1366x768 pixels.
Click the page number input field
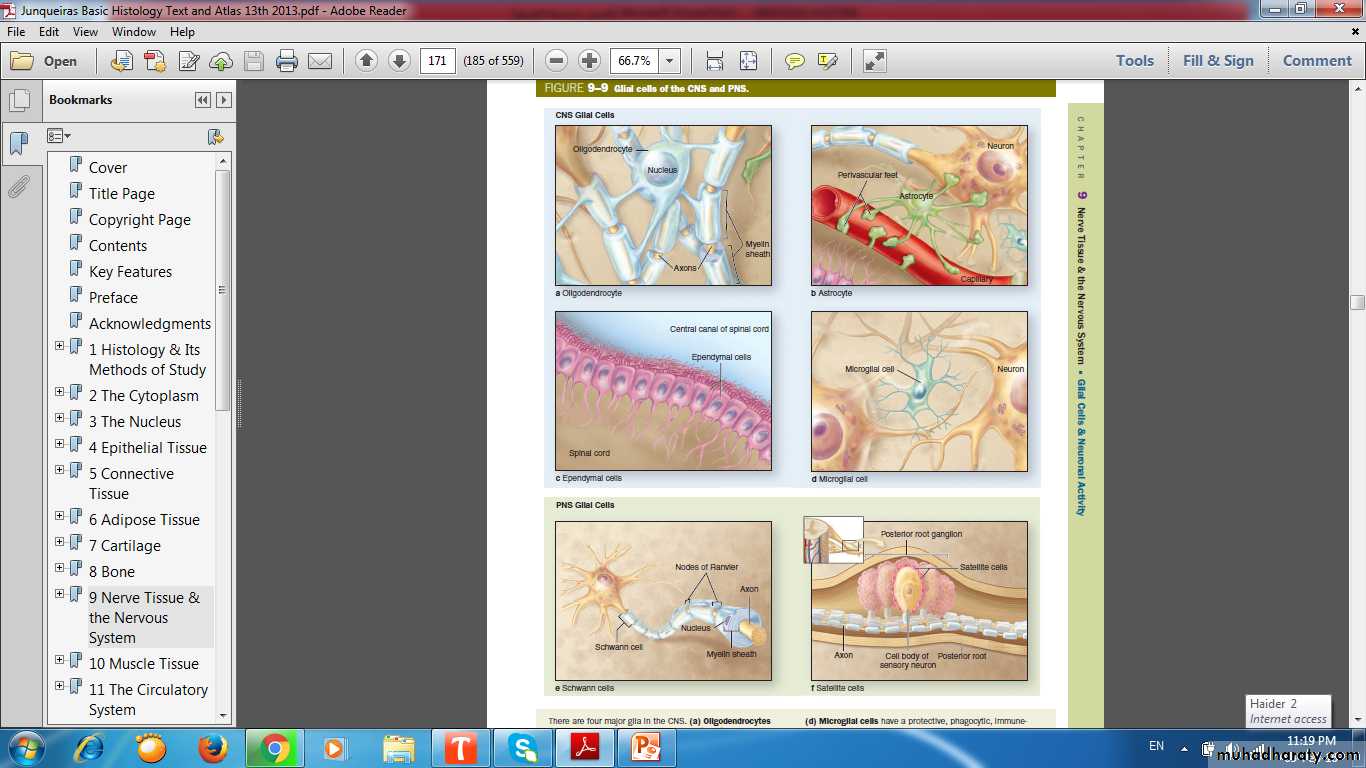tap(436, 61)
